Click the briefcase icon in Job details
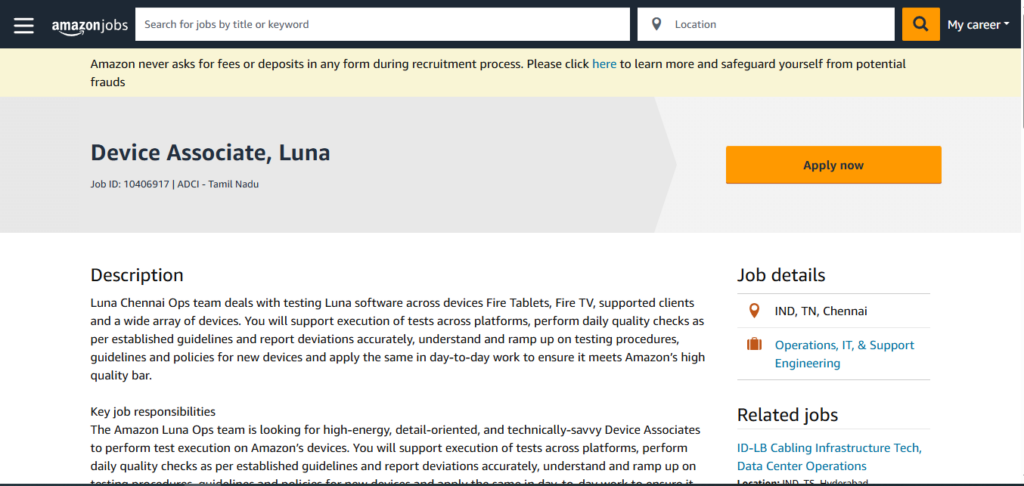Image resolution: width=1024 pixels, height=486 pixels. (754, 344)
